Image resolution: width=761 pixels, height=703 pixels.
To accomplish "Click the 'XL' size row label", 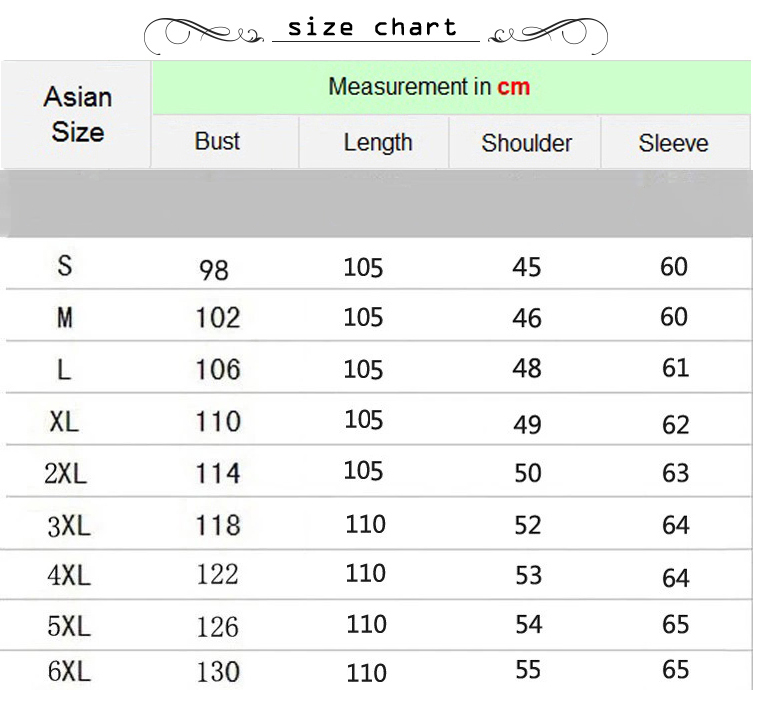I will click(x=64, y=421).
